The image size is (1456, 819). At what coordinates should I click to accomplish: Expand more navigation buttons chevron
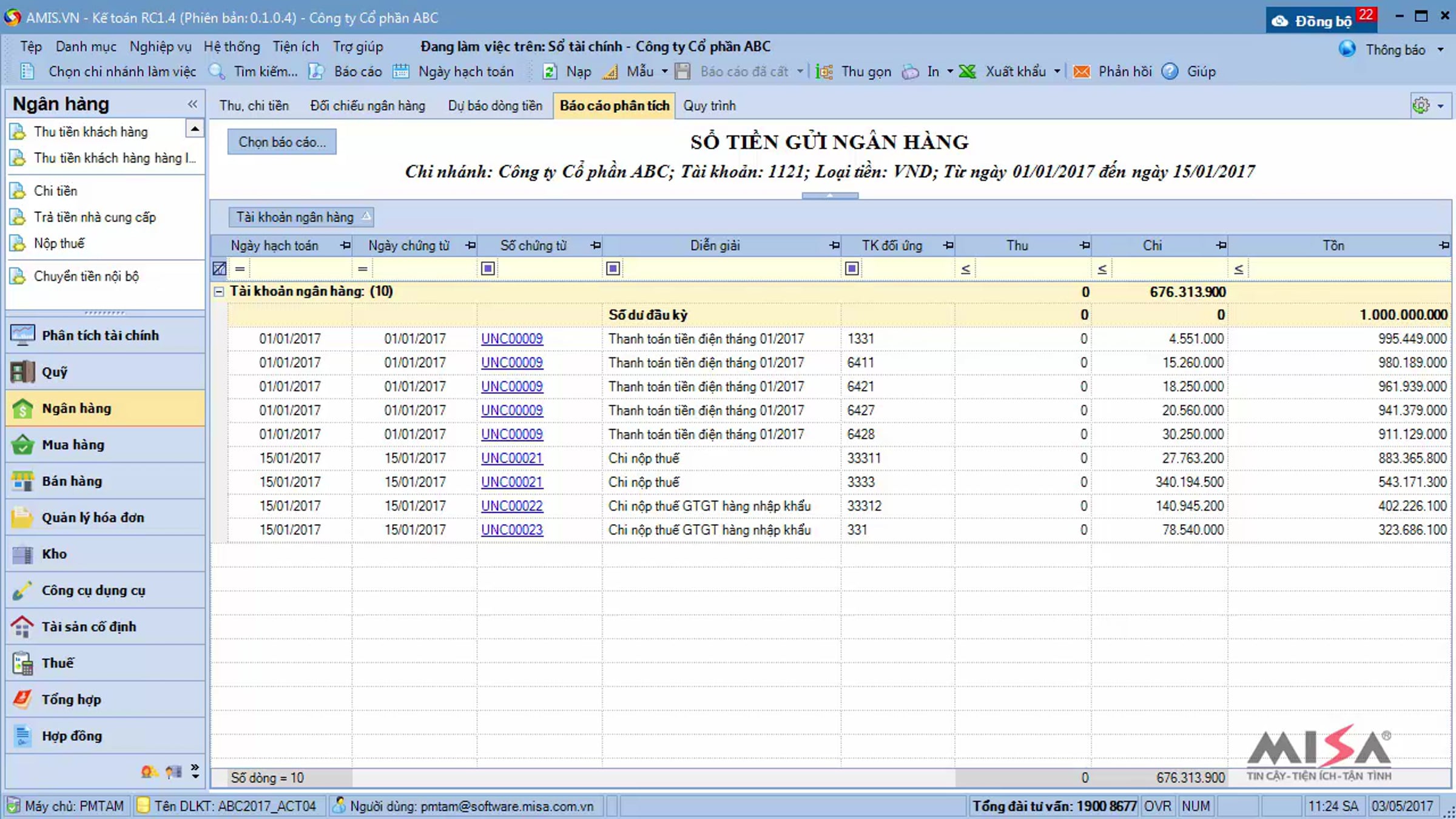click(x=195, y=771)
